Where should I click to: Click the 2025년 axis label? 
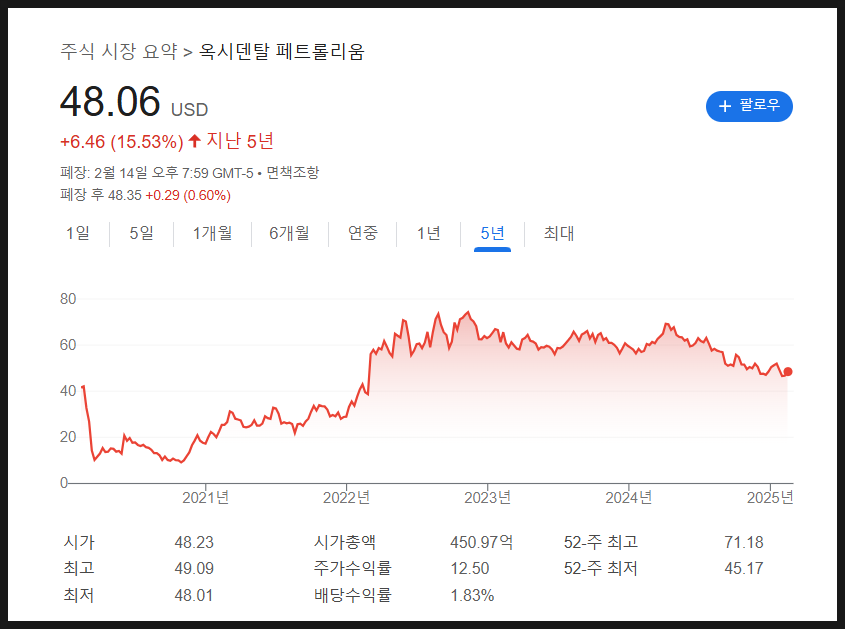[770, 497]
